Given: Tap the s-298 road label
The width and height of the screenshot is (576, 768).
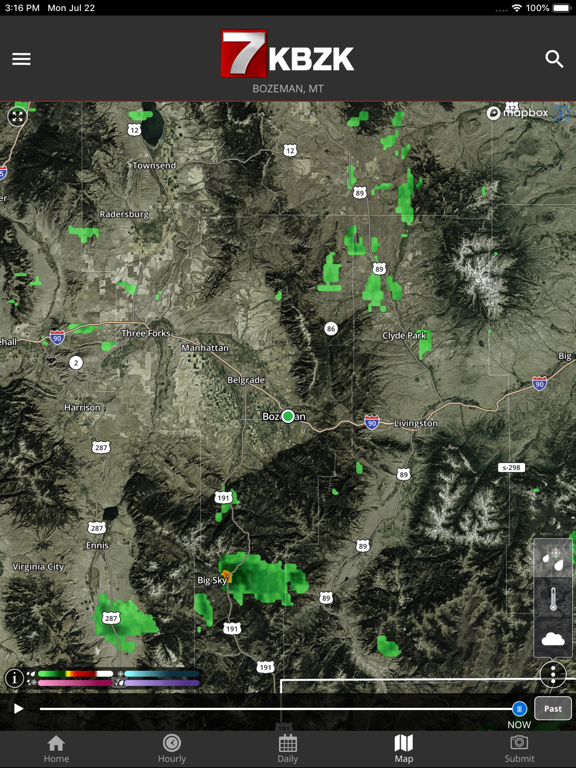Looking at the screenshot, I should click(x=511, y=468).
